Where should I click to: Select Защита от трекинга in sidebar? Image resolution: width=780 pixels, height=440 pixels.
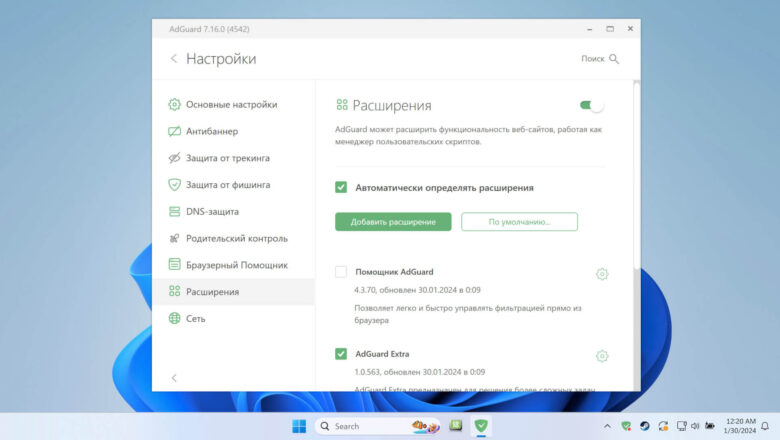[x=233, y=158]
